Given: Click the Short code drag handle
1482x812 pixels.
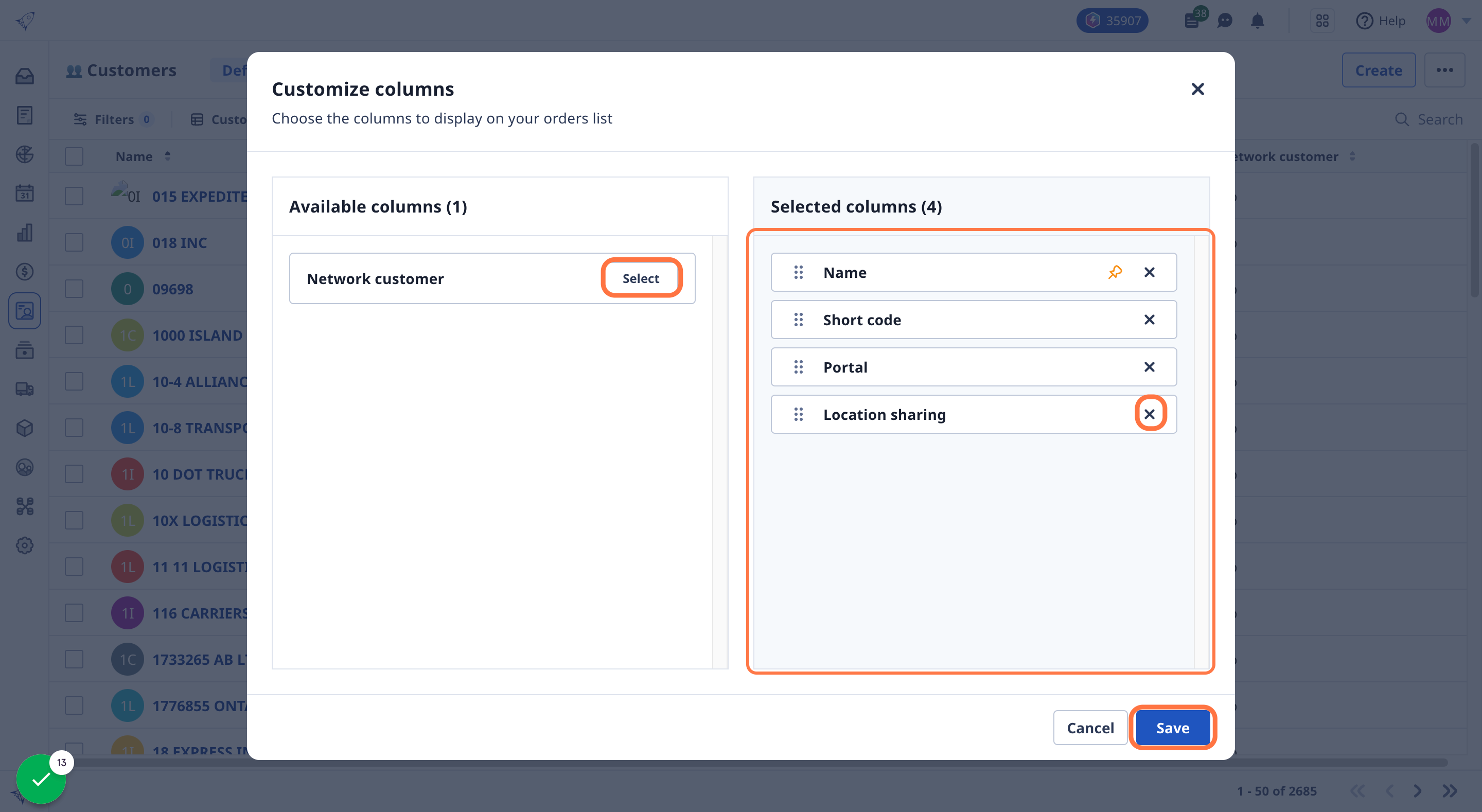Looking at the screenshot, I should point(798,320).
